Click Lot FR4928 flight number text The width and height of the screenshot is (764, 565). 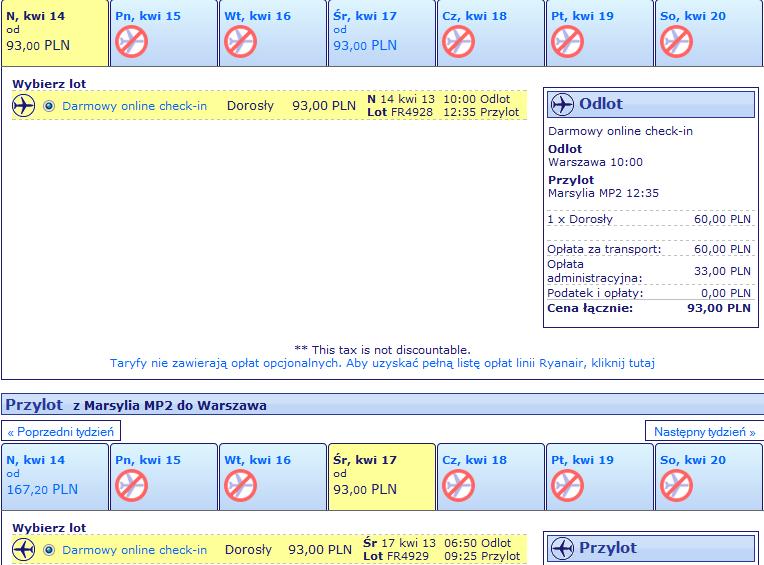(x=400, y=112)
